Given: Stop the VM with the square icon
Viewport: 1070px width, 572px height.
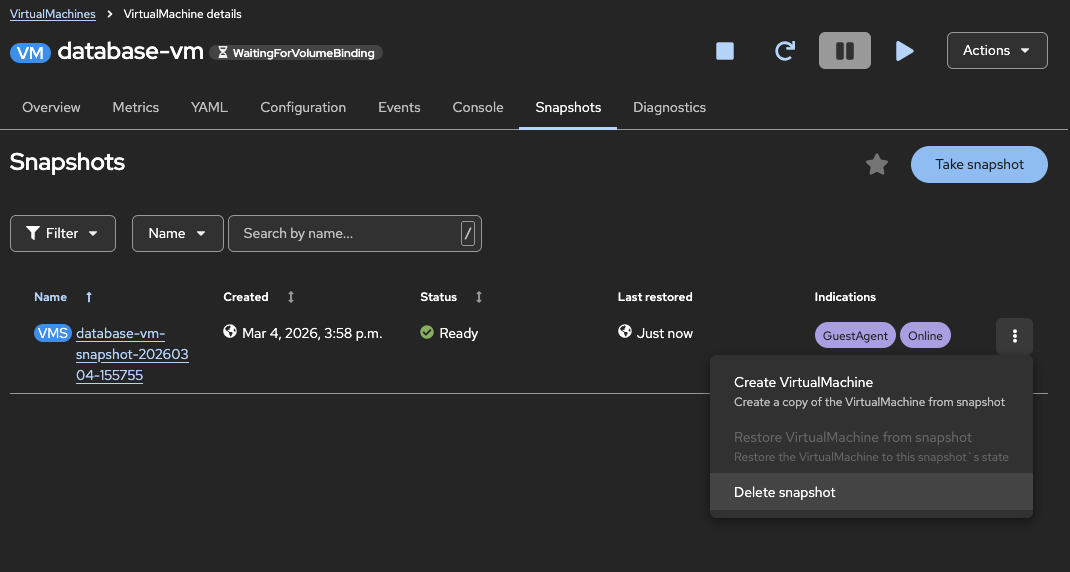Looking at the screenshot, I should [725, 51].
